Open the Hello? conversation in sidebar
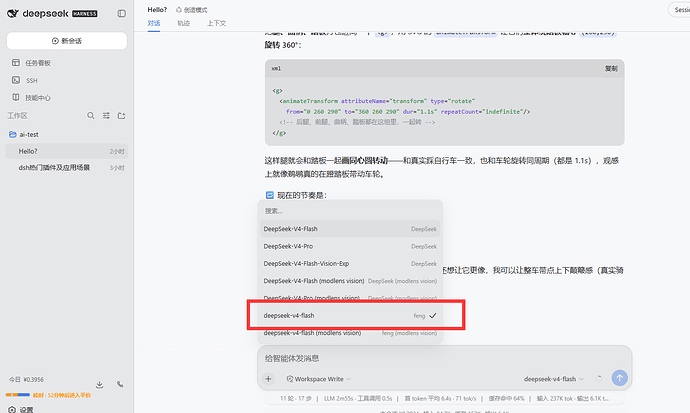The height and width of the screenshot is (413, 690). (x=67, y=151)
